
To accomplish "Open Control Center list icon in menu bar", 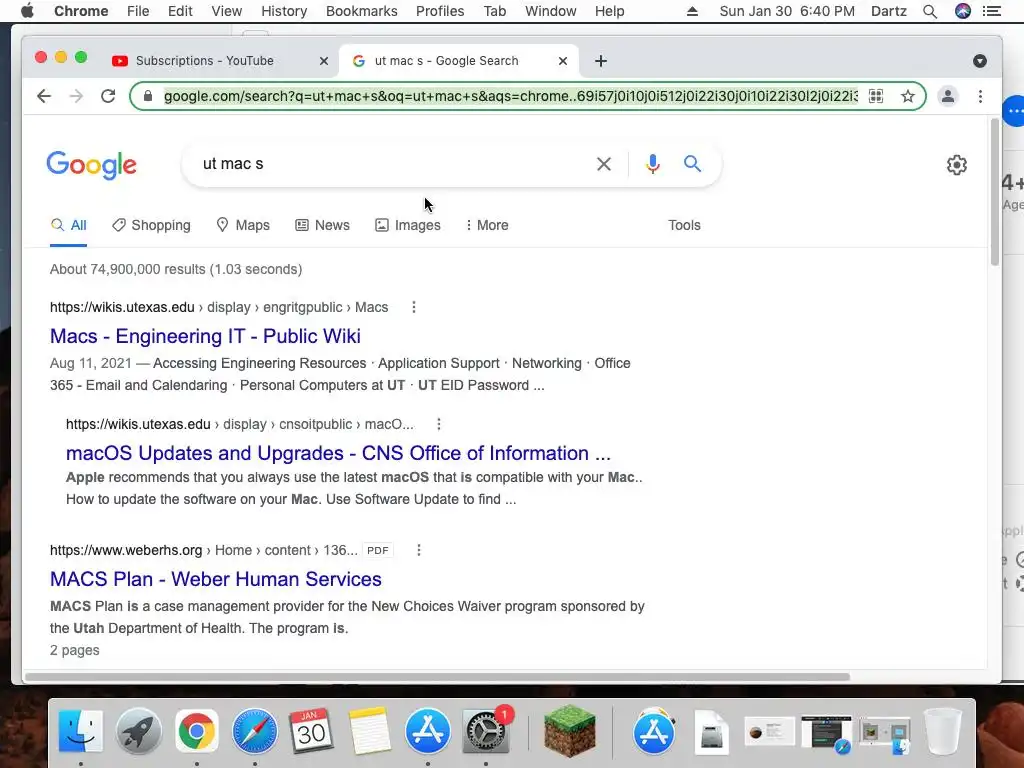I will [991, 11].
